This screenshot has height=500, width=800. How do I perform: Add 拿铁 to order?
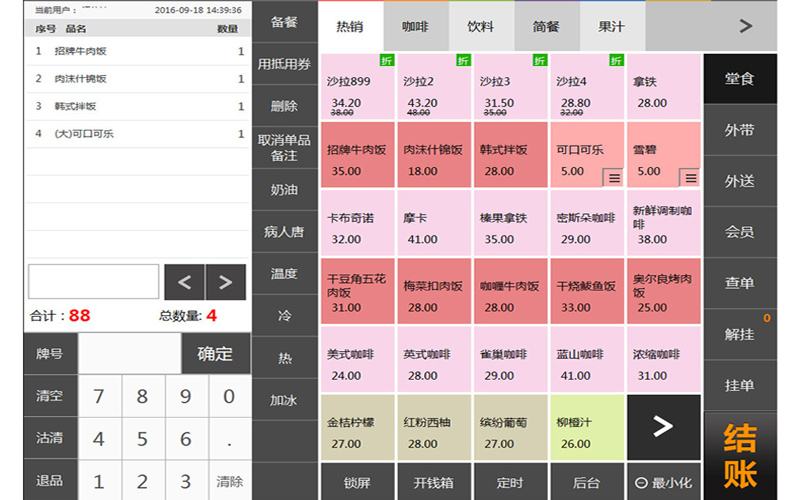click(663, 86)
